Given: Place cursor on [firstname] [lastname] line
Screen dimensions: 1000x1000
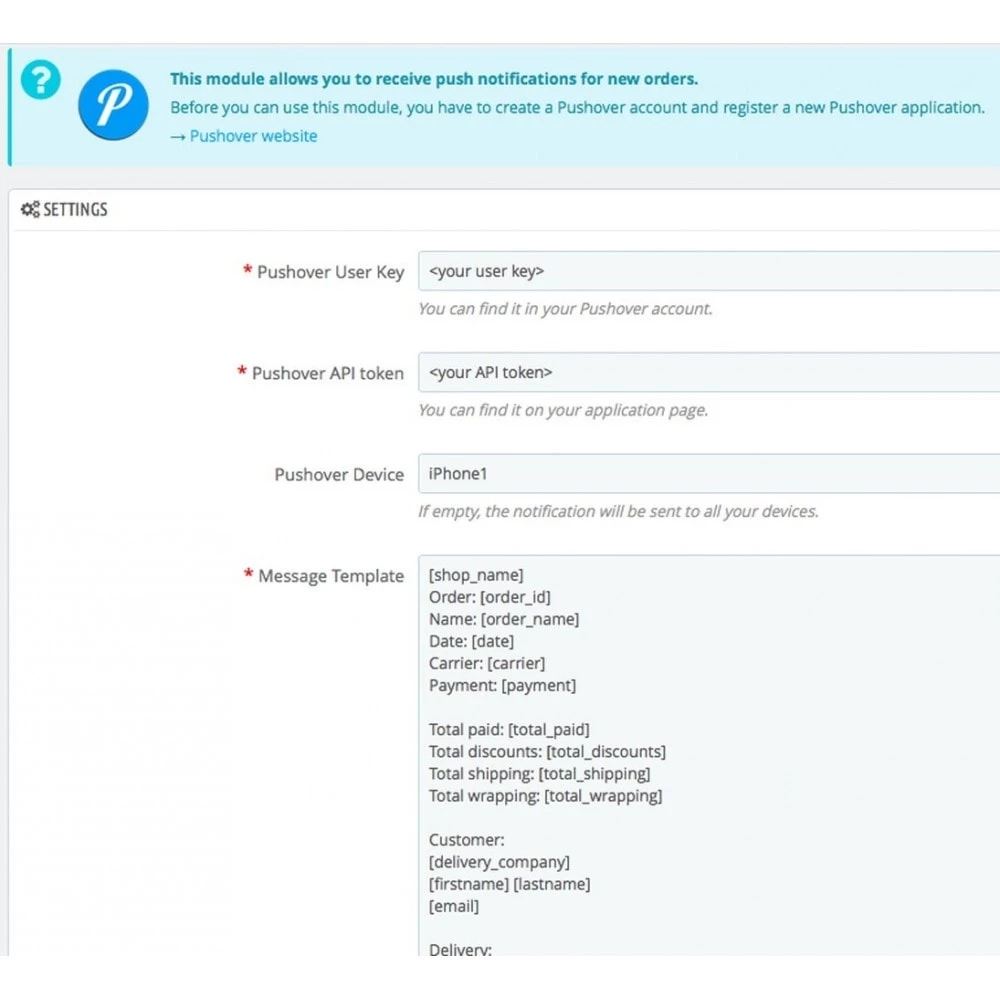Looking at the screenshot, I should coord(509,885).
